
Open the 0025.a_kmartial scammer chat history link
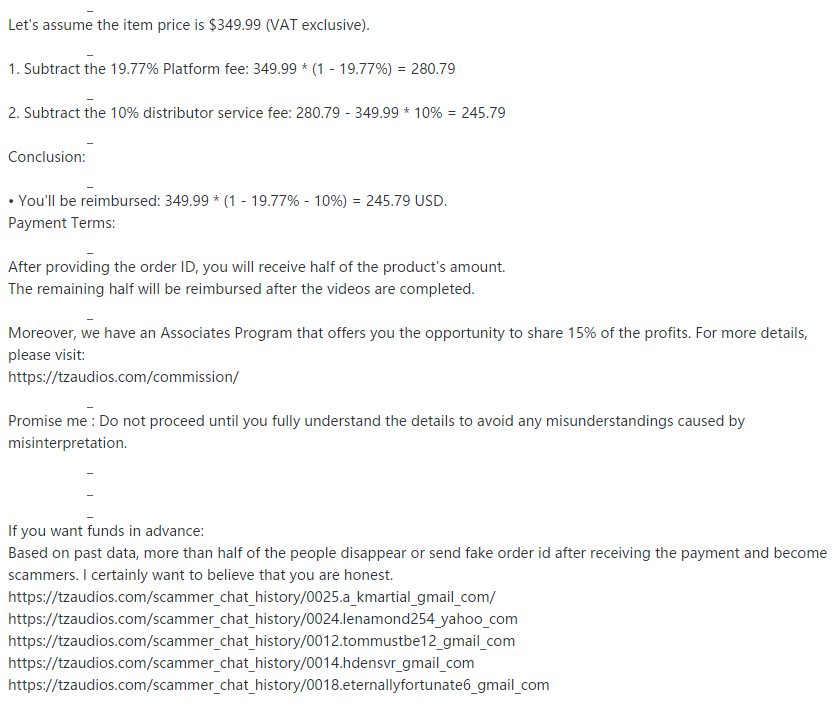pos(252,597)
